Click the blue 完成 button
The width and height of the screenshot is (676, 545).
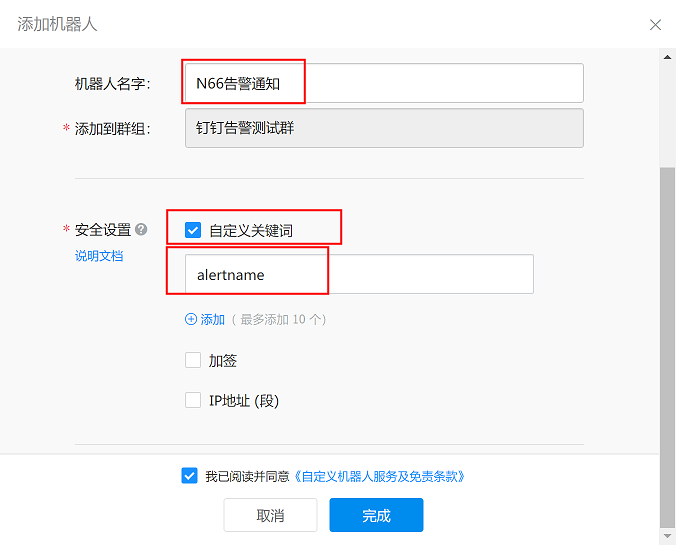point(376,515)
